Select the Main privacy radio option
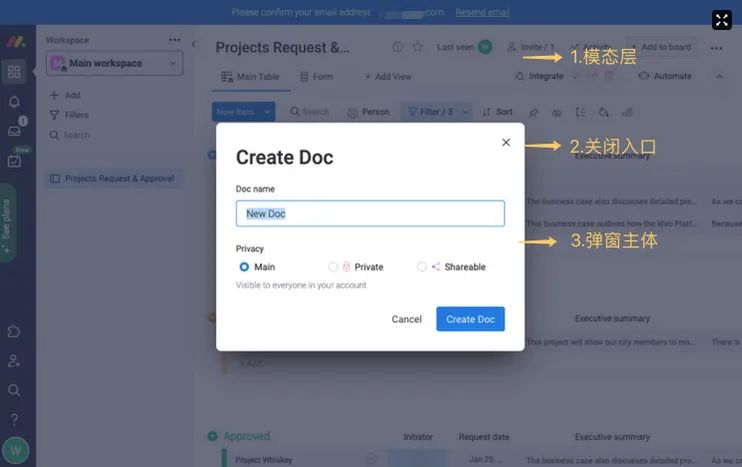742x467 pixels. click(244, 267)
